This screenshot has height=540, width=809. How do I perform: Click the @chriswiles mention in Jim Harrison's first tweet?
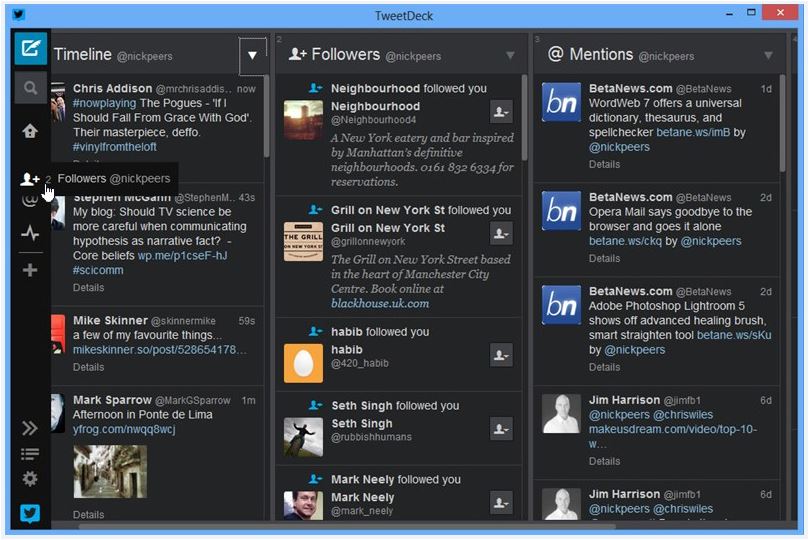coord(683,415)
